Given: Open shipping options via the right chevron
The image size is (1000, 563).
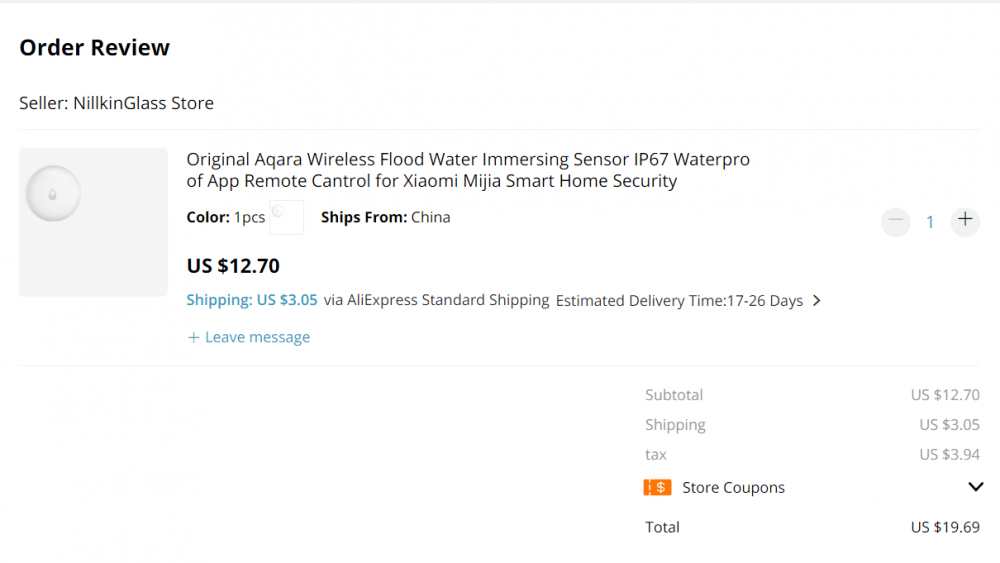Looking at the screenshot, I should point(817,300).
